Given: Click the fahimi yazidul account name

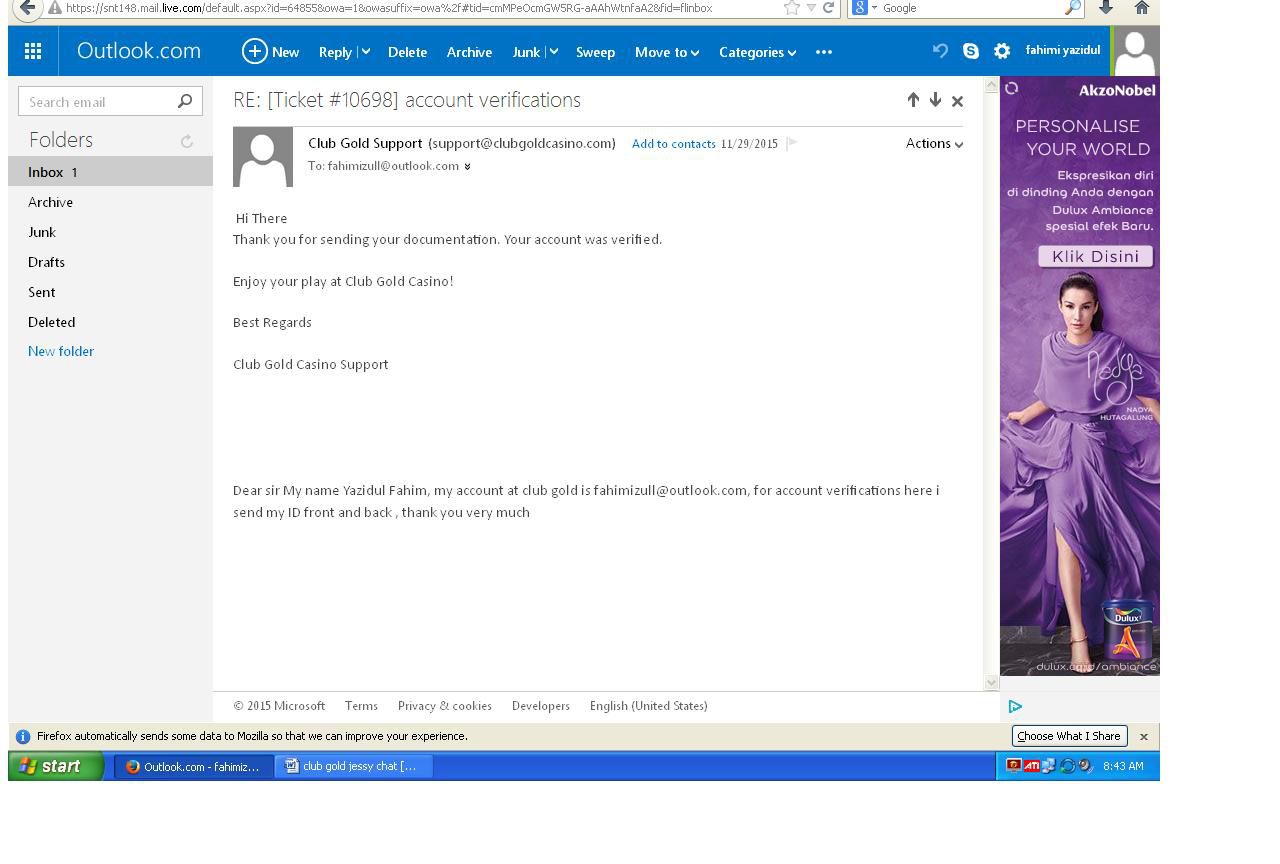Looking at the screenshot, I should (x=1063, y=50).
